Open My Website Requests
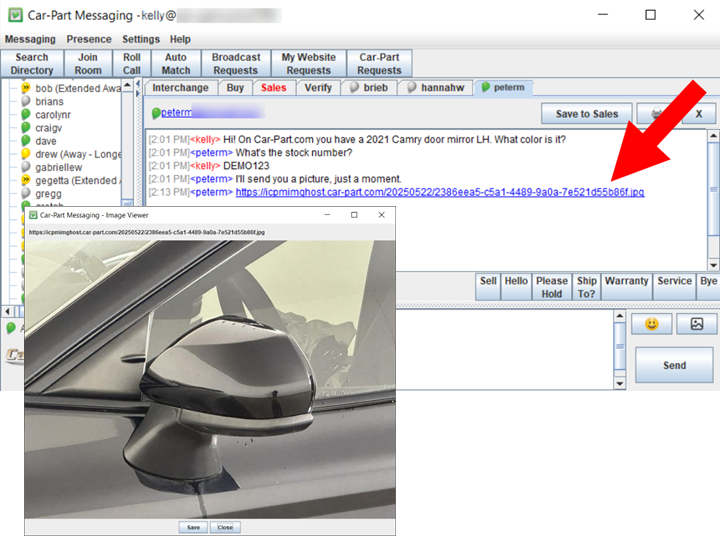 (x=309, y=63)
